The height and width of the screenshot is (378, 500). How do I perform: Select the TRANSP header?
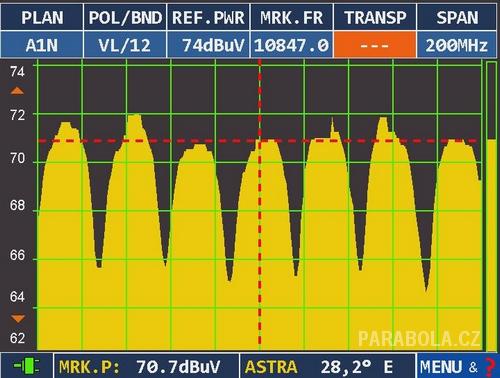(x=375, y=17)
